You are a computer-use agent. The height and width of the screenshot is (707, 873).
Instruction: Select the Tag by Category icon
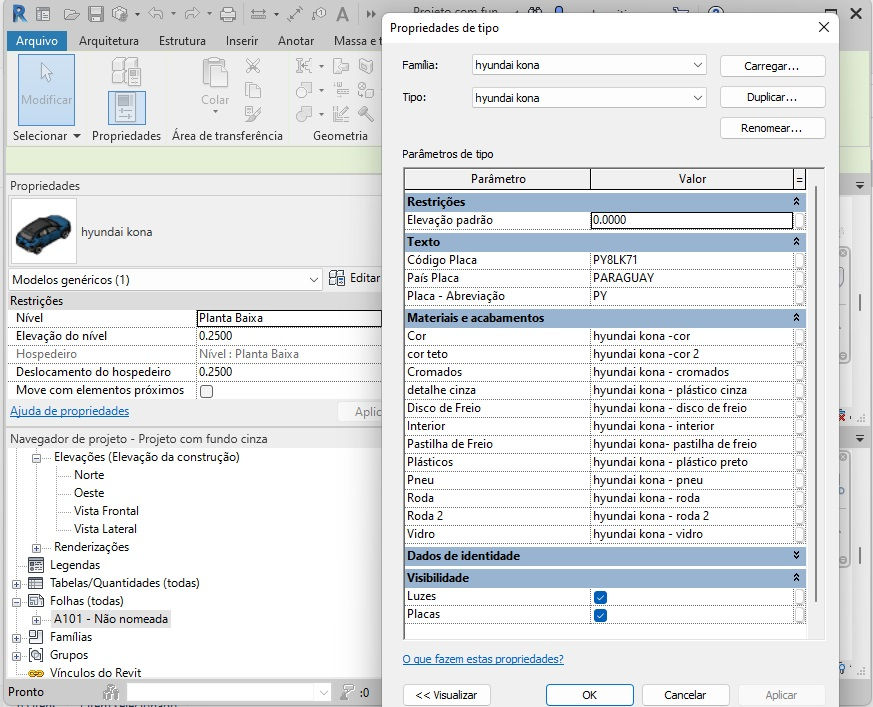pos(319,14)
